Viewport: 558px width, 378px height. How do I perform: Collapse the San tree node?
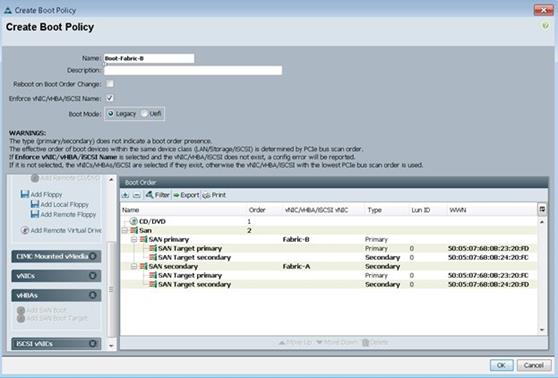[125, 231]
